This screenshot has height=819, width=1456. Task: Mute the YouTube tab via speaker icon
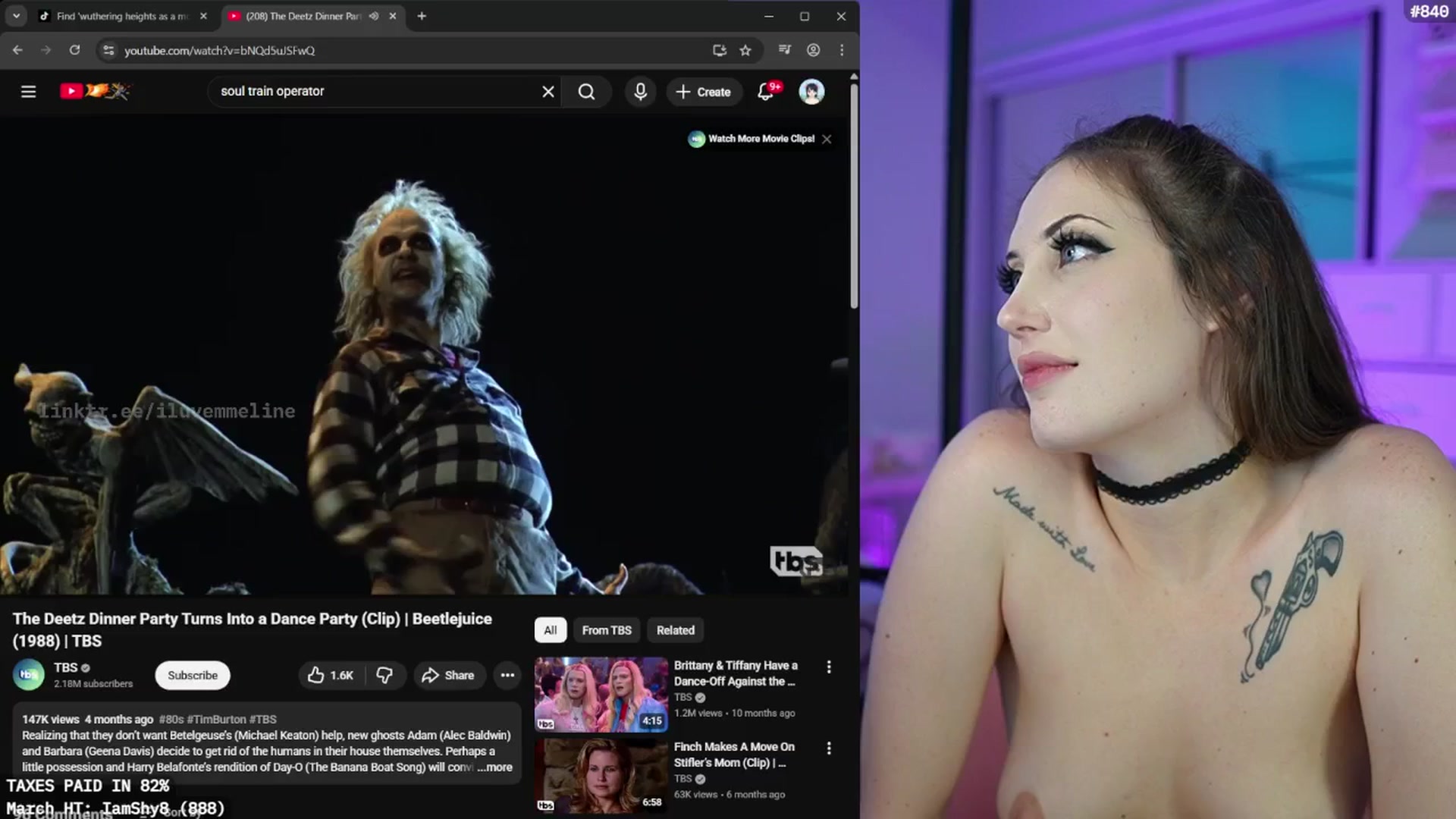coord(374,16)
